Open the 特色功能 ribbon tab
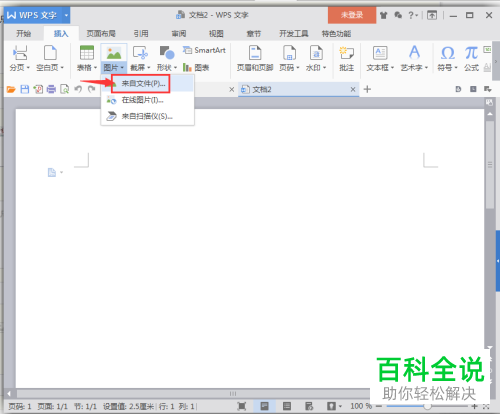The width and height of the screenshot is (500, 414). point(336,34)
